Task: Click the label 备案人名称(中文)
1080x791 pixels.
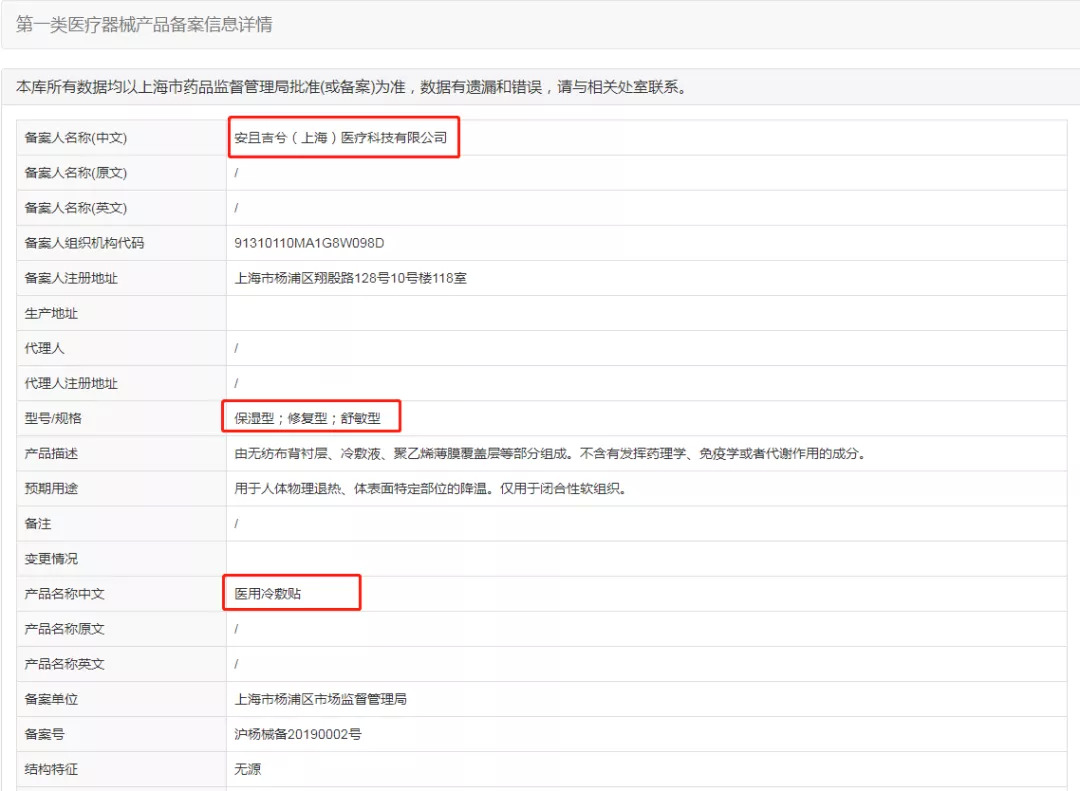Action: (x=76, y=138)
